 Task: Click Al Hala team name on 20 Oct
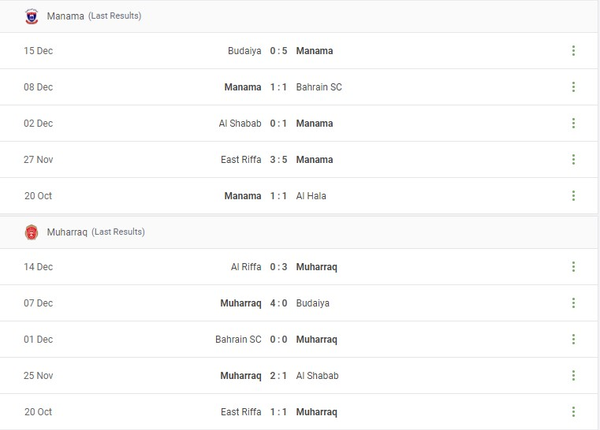(311, 196)
